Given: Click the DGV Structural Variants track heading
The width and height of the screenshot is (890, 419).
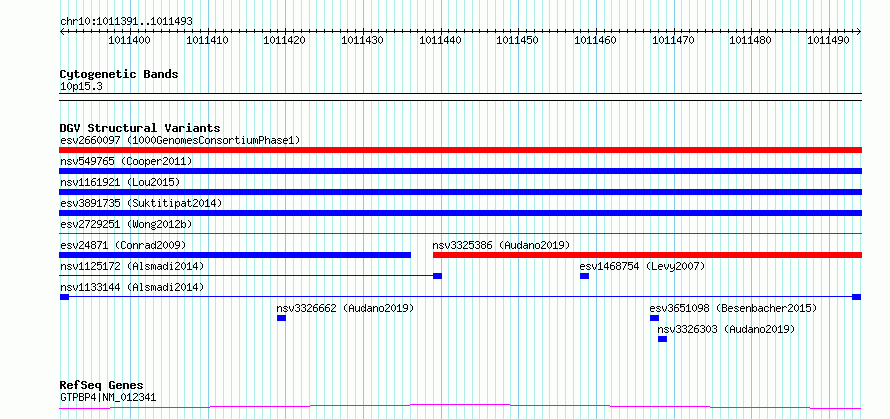Looking at the screenshot, I should pos(140,128).
